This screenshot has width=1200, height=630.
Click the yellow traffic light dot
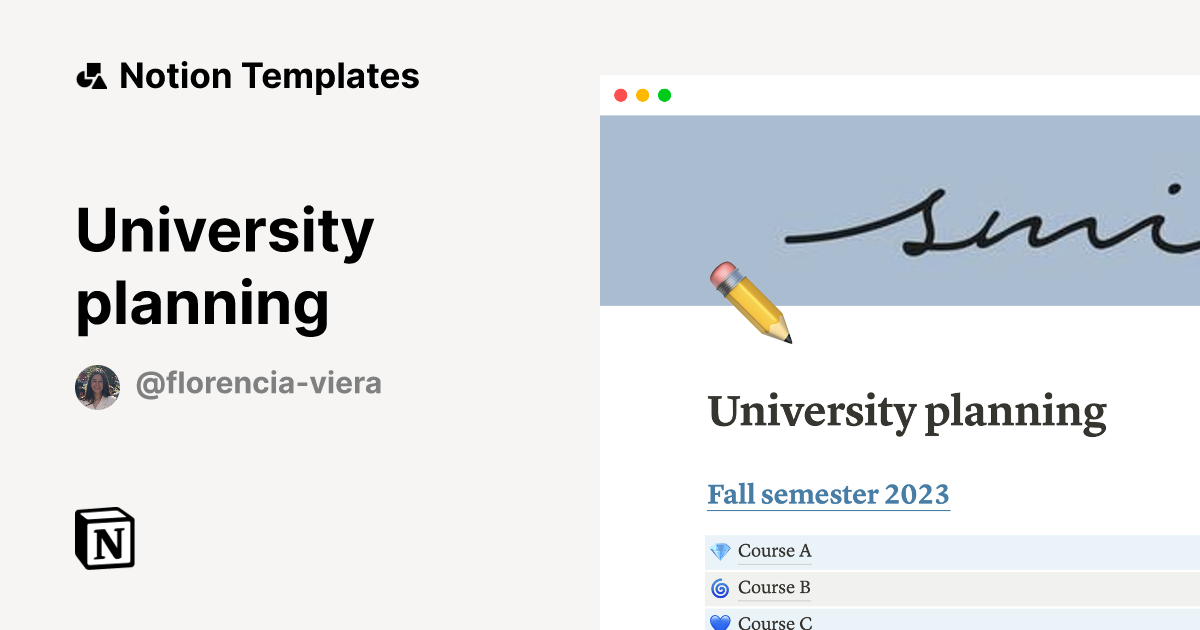click(641, 95)
